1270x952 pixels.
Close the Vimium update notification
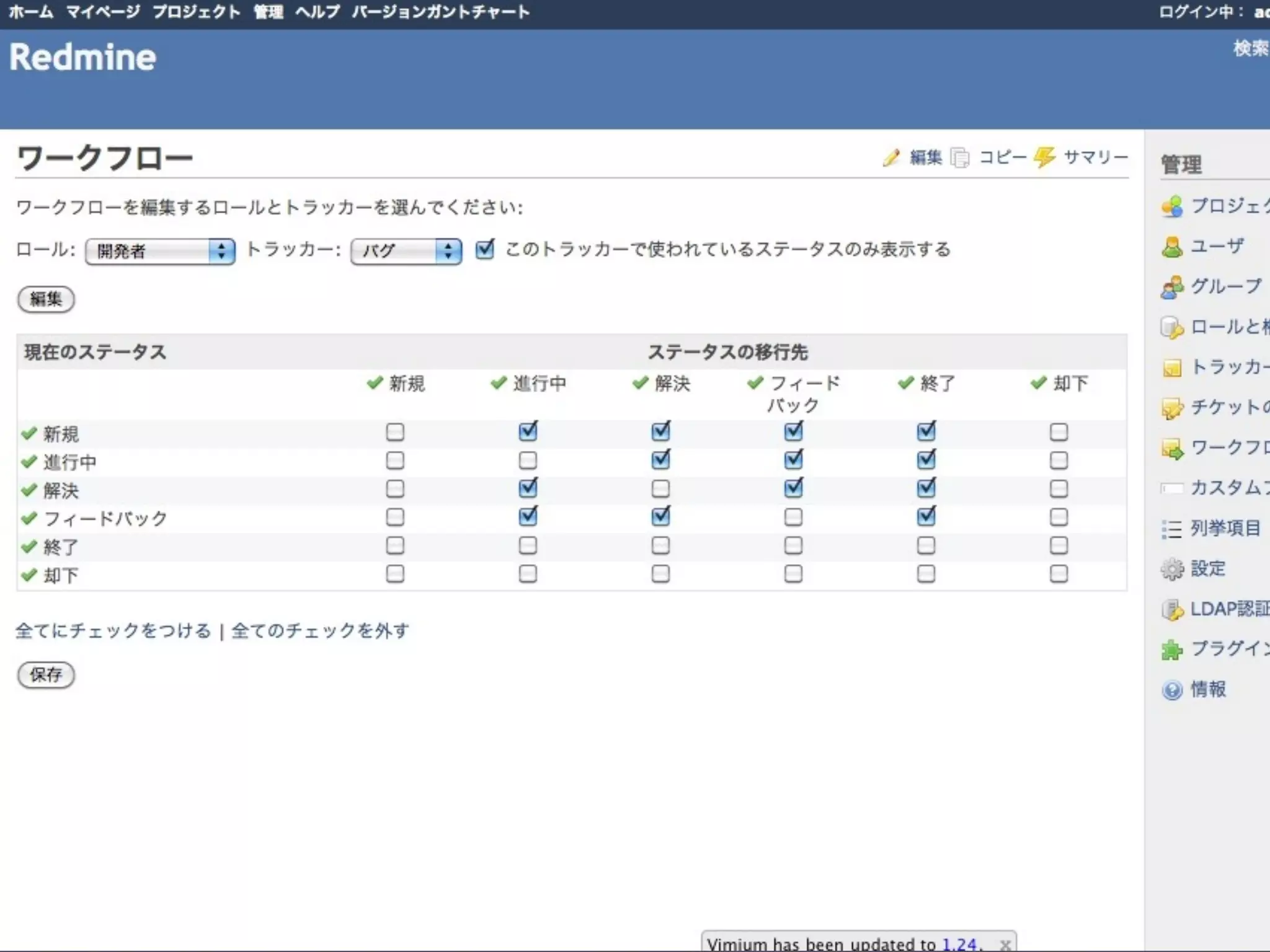[x=1005, y=945]
